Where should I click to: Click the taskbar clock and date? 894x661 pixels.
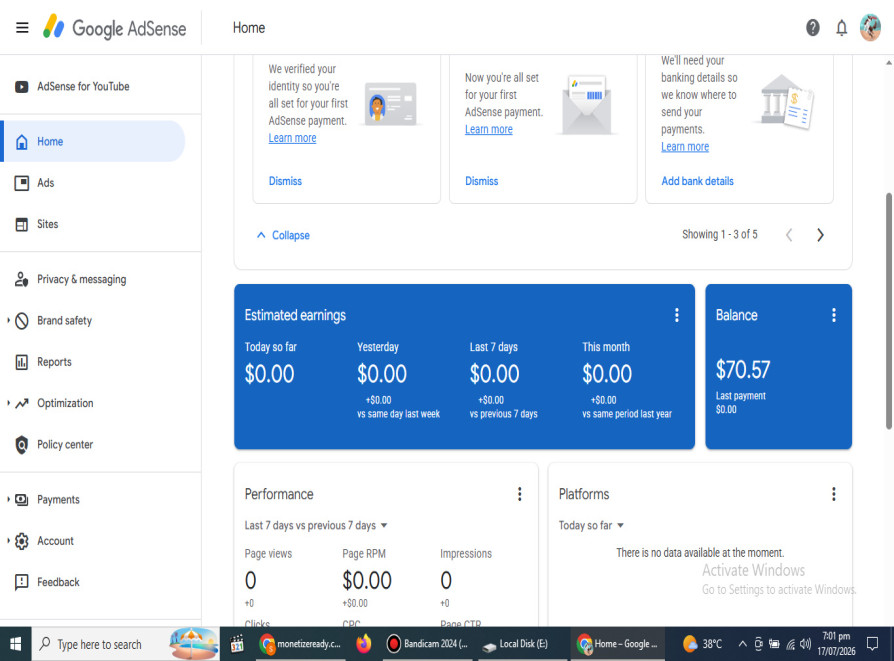(x=836, y=644)
